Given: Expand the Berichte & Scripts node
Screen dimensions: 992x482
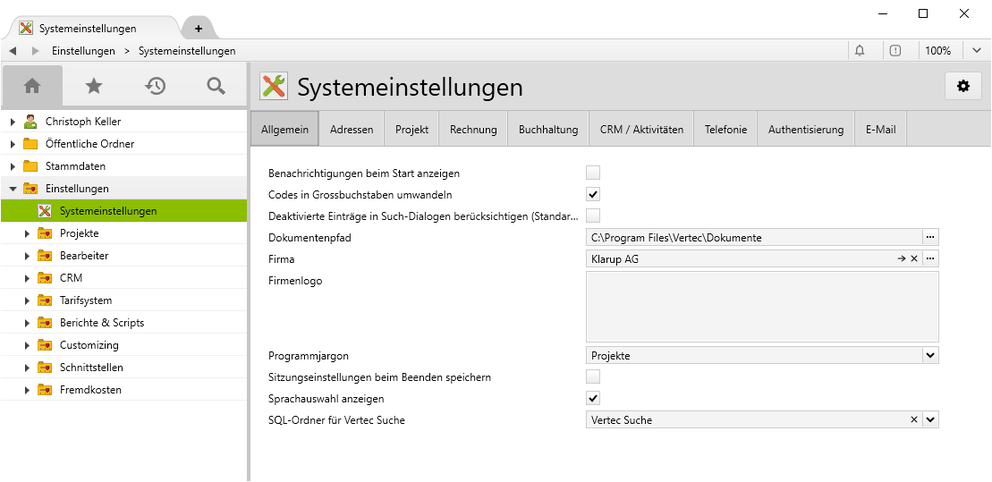Looking at the screenshot, I should click(27, 323).
